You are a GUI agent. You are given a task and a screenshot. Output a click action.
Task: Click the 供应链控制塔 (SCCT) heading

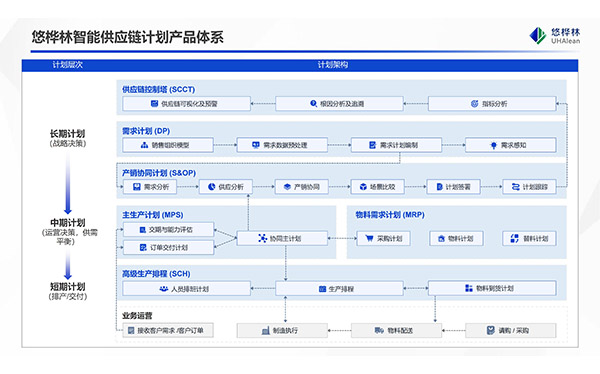pyautogui.click(x=158, y=89)
